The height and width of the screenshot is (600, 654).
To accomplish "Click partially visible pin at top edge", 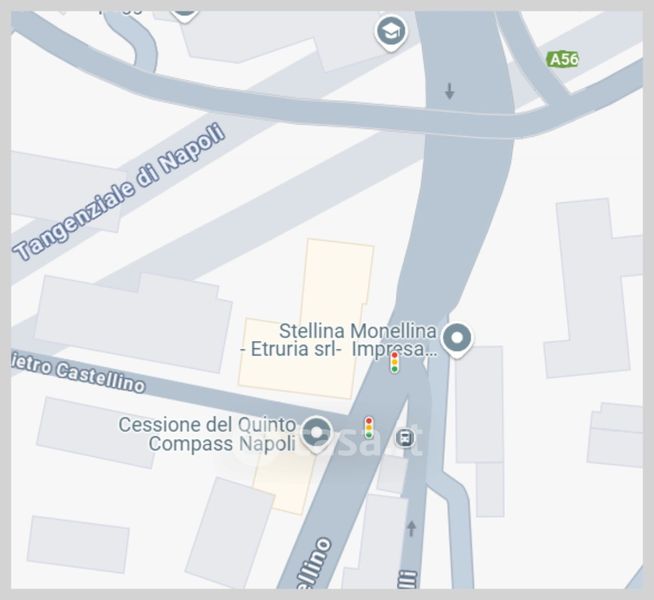I will (x=184, y=17).
